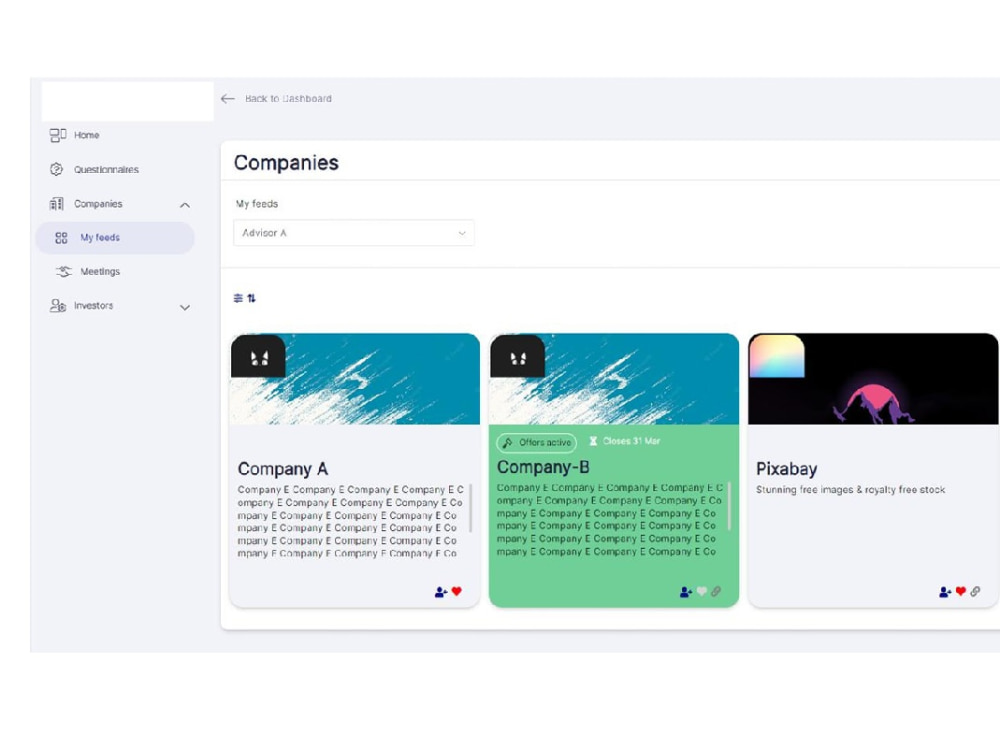Select My feeds submenu item
The image size is (1000, 749).
click(x=115, y=238)
